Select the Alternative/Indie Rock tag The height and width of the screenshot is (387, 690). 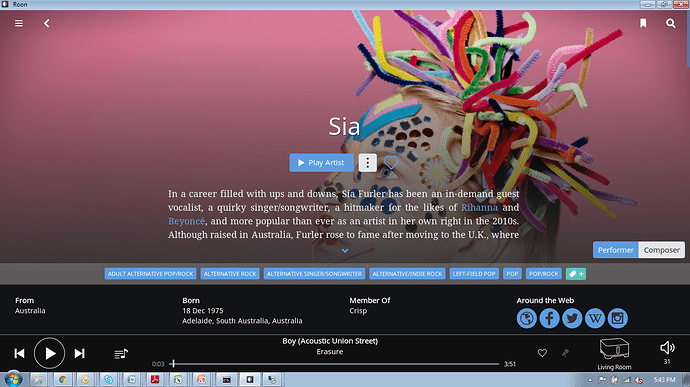pos(407,274)
